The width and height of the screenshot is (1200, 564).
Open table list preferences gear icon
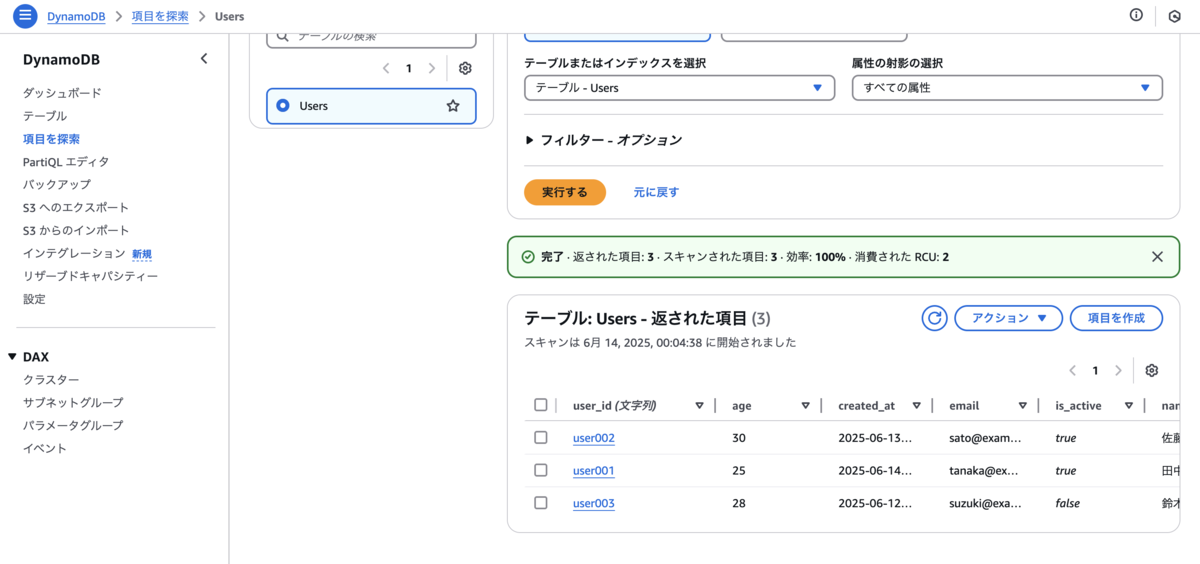[x=465, y=69]
